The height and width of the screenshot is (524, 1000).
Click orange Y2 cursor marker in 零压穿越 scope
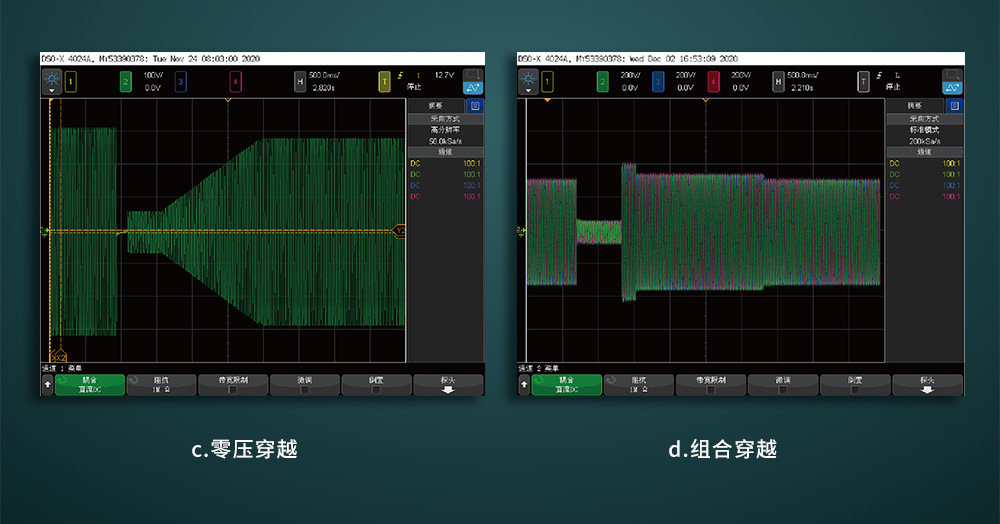click(x=400, y=231)
